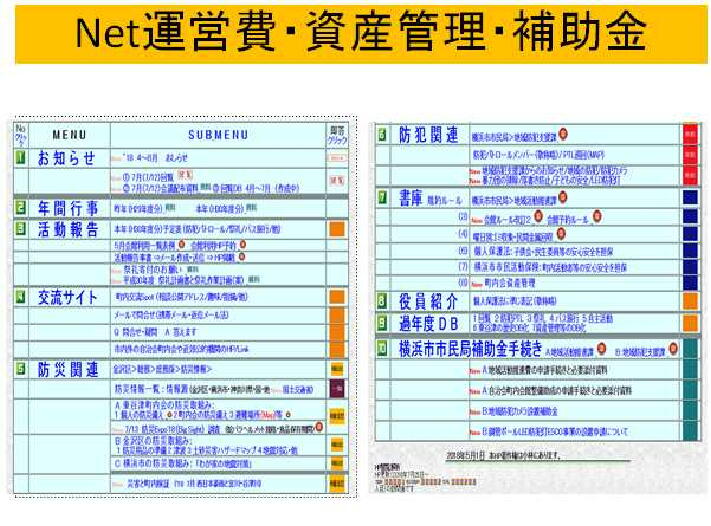The image size is (711, 526).
Task: Click the green number 6 icon beside 防犯関連
Action: coord(383,134)
